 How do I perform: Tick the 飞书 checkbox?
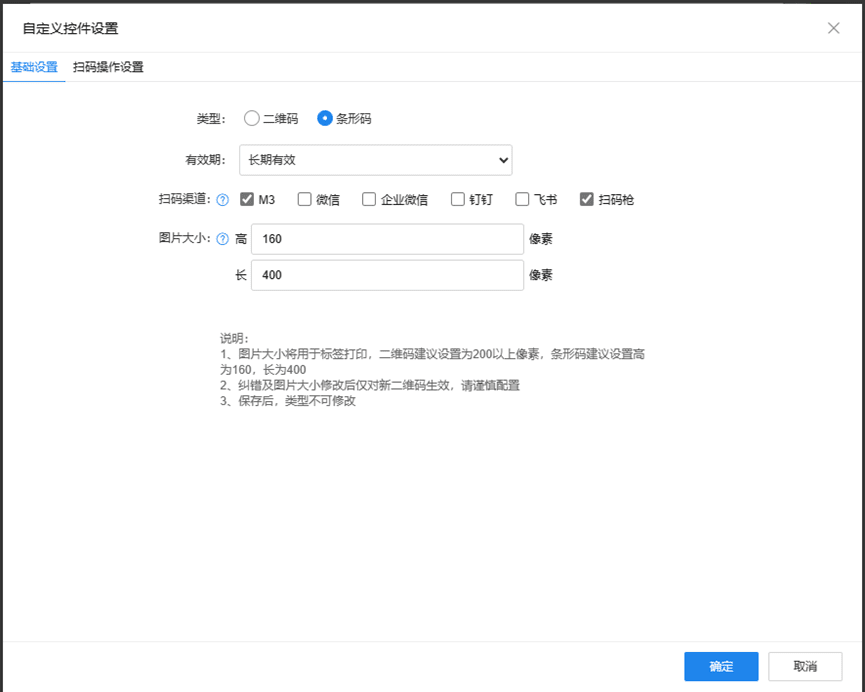(522, 199)
